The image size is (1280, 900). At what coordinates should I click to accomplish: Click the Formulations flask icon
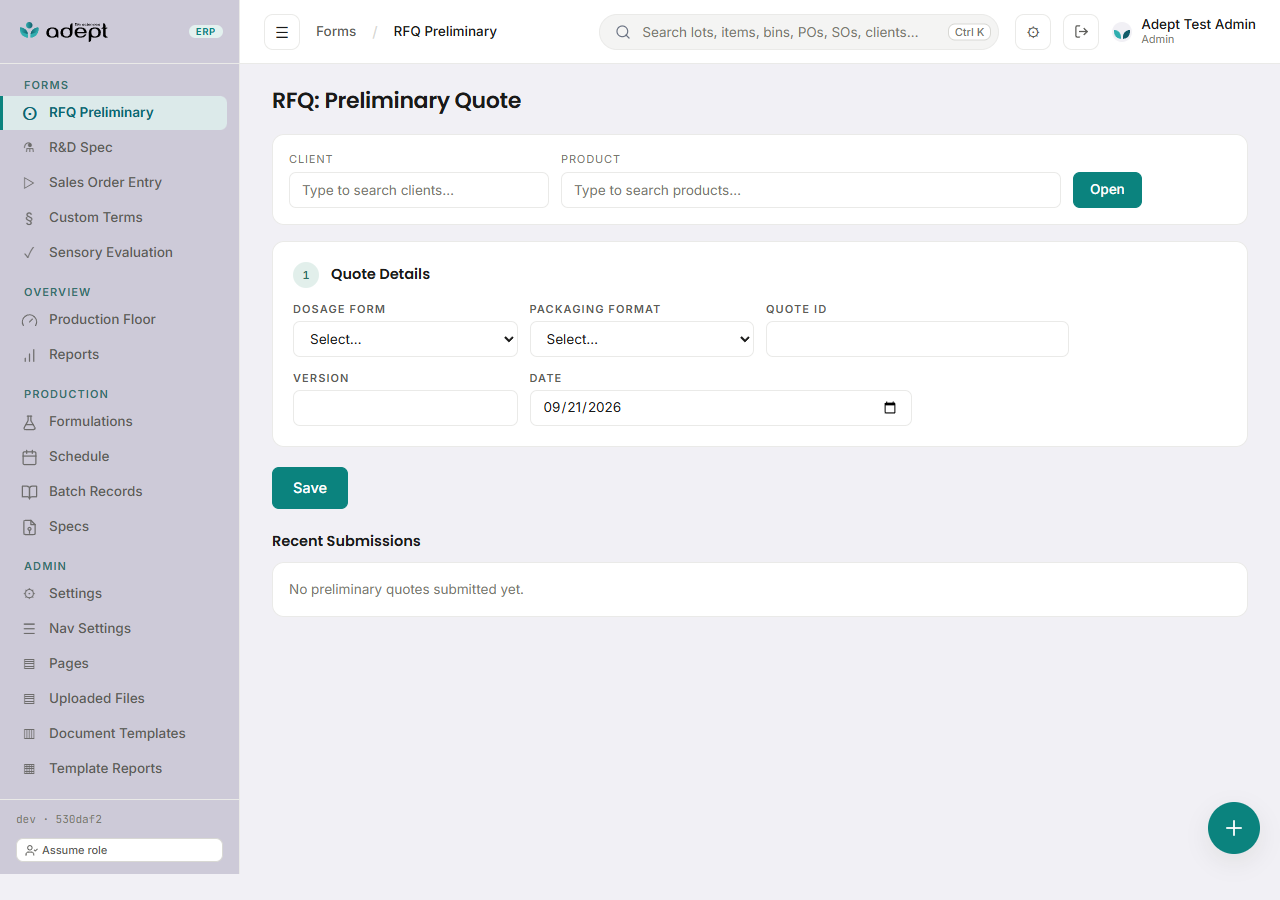click(x=29, y=422)
